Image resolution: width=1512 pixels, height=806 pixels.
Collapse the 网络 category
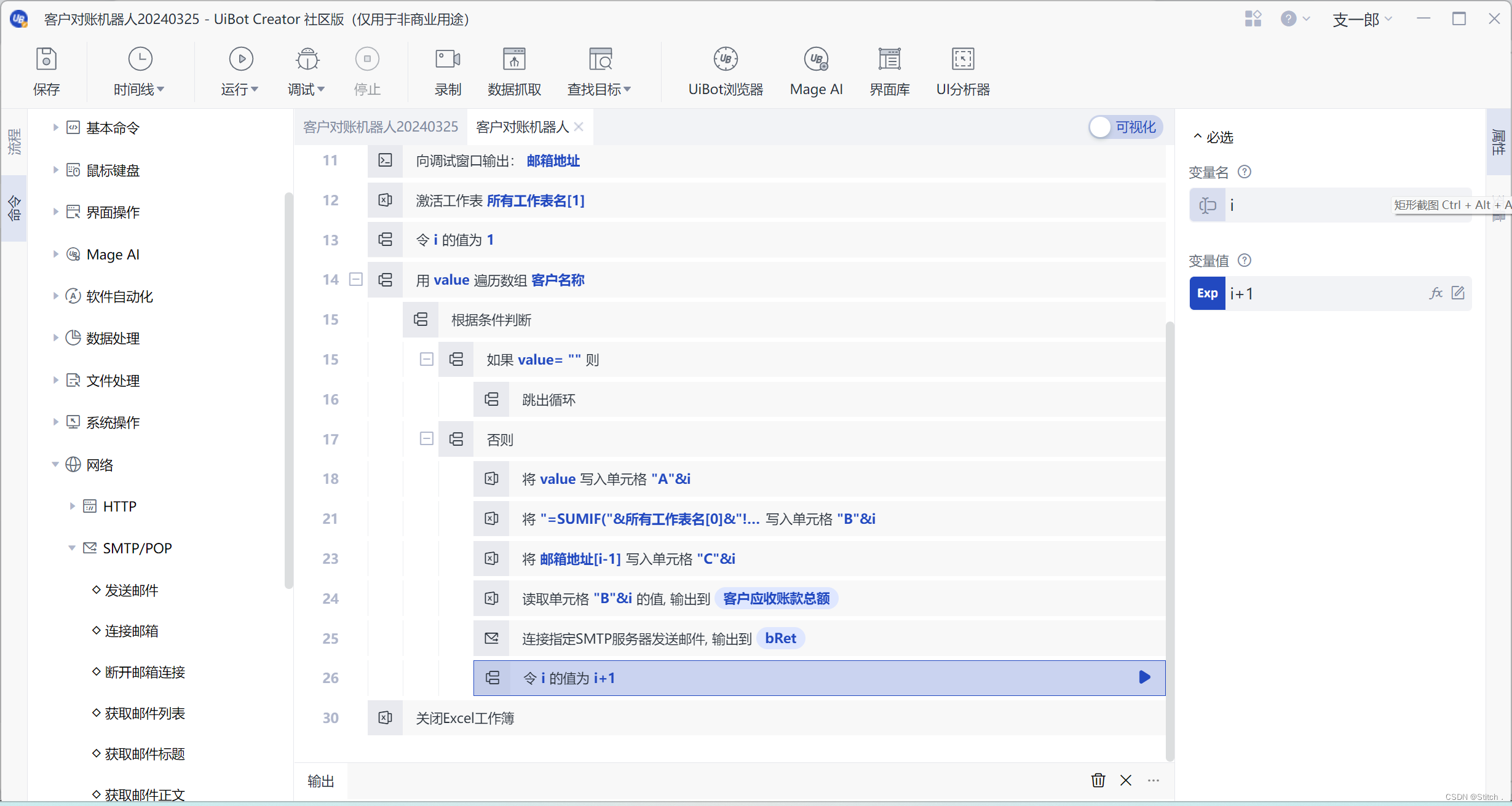(55, 465)
